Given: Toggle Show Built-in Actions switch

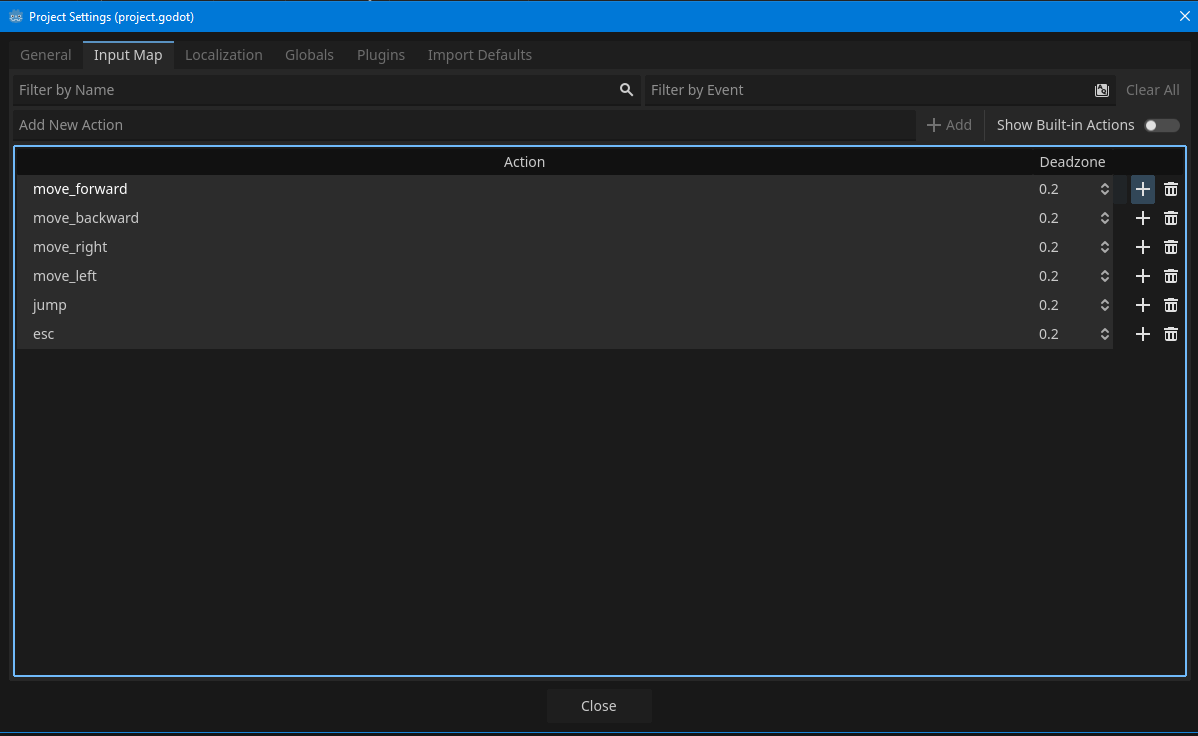Looking at the screenshot, I should coord(1161,125).
